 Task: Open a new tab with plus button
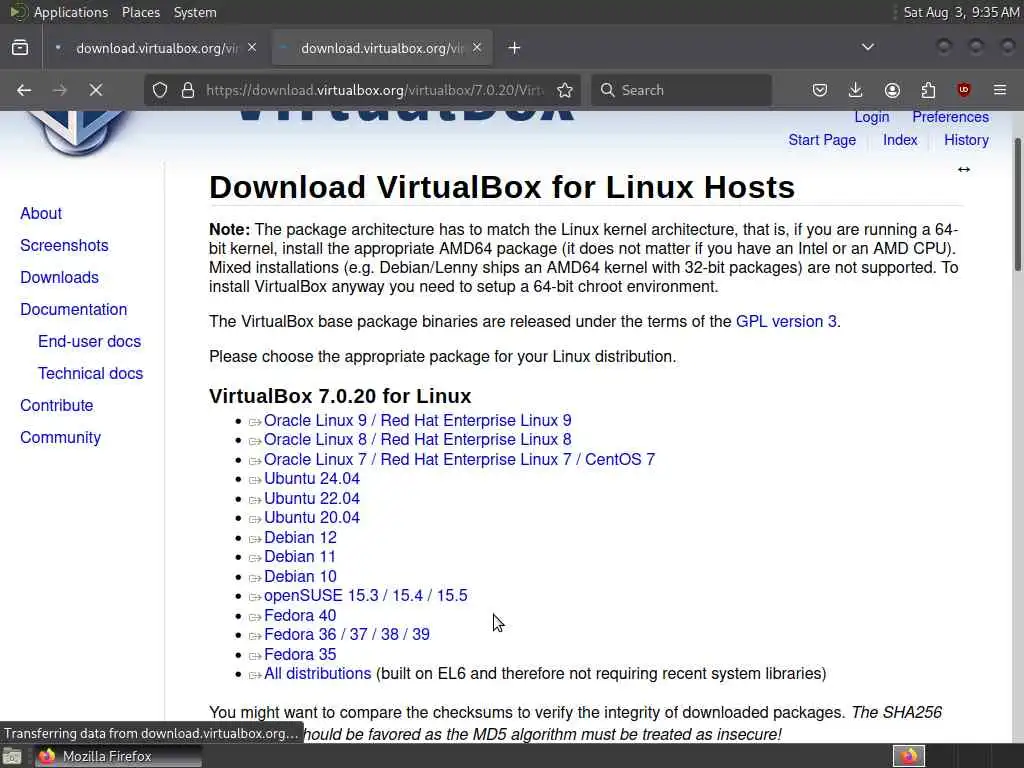pos(515,48)
